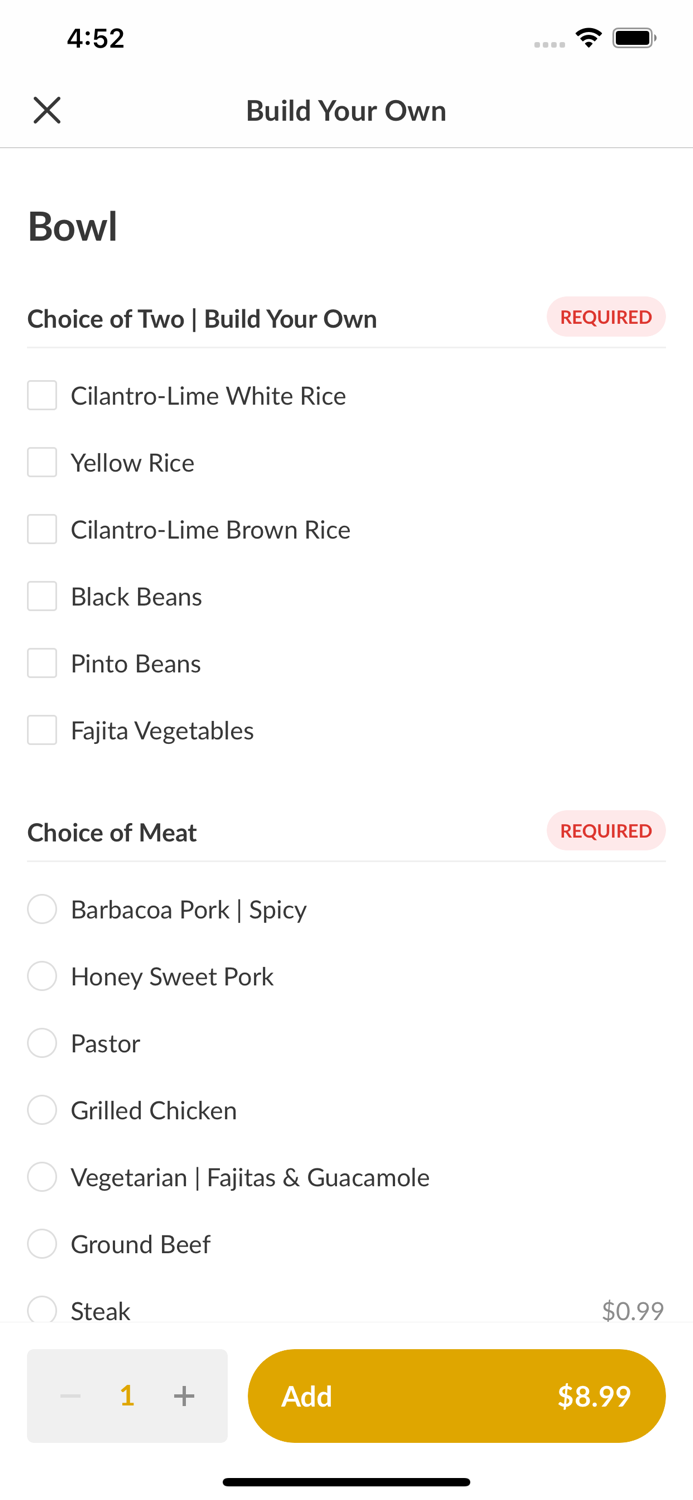Screen dimensions: 693x1500
Task: Tick the Black Beans checkbox
Action: click(42, 597)
